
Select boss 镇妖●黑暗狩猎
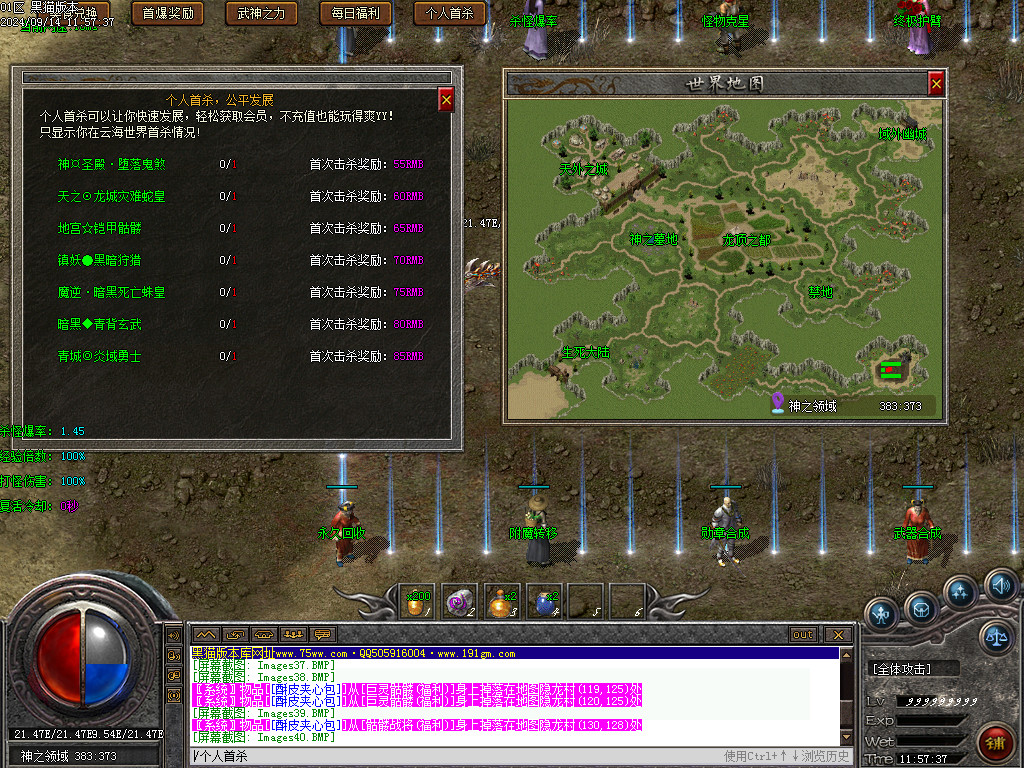coord(99,261)
